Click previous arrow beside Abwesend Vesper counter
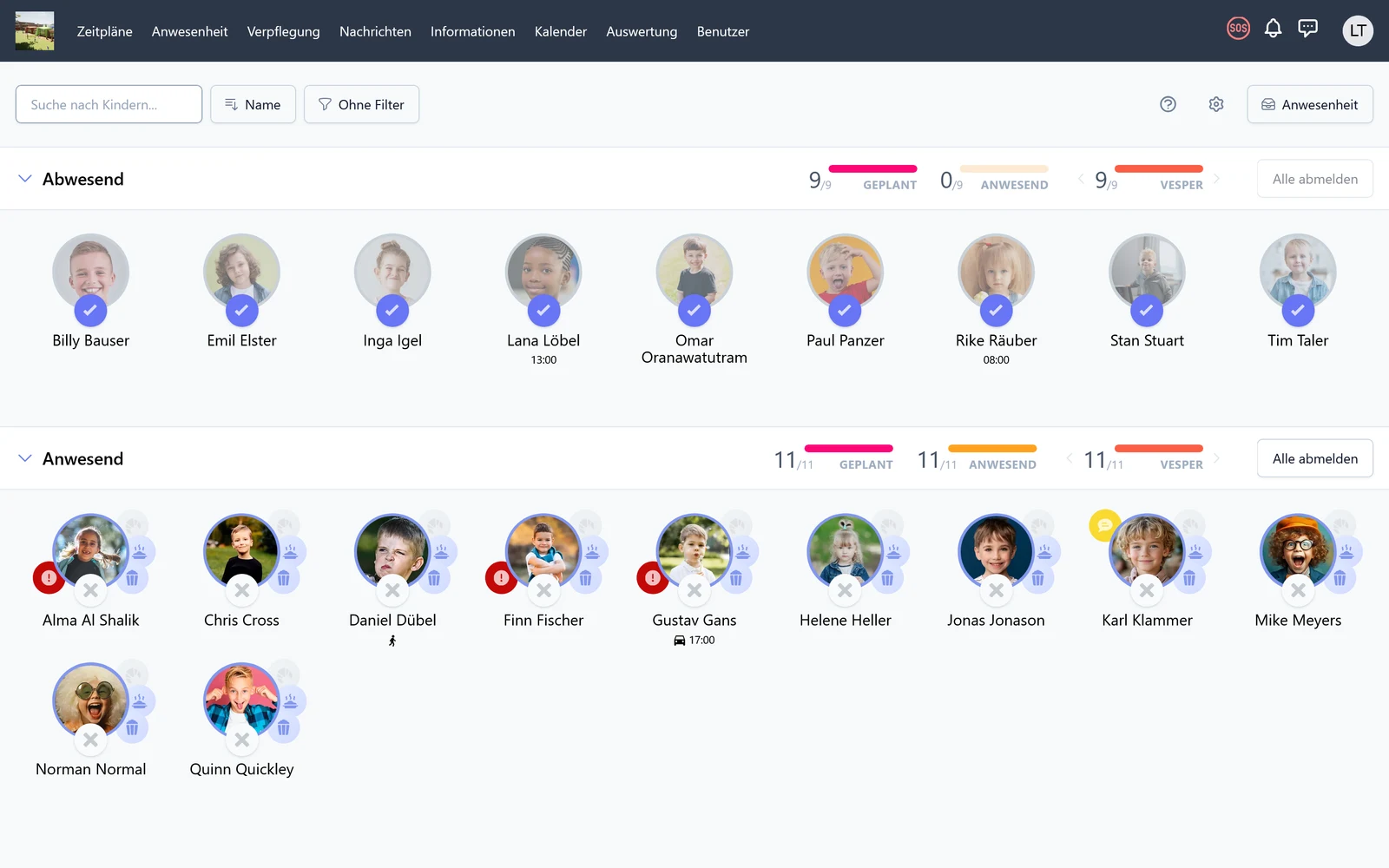Screen dimensions: 1389x868 click(x=1081, y=179)
